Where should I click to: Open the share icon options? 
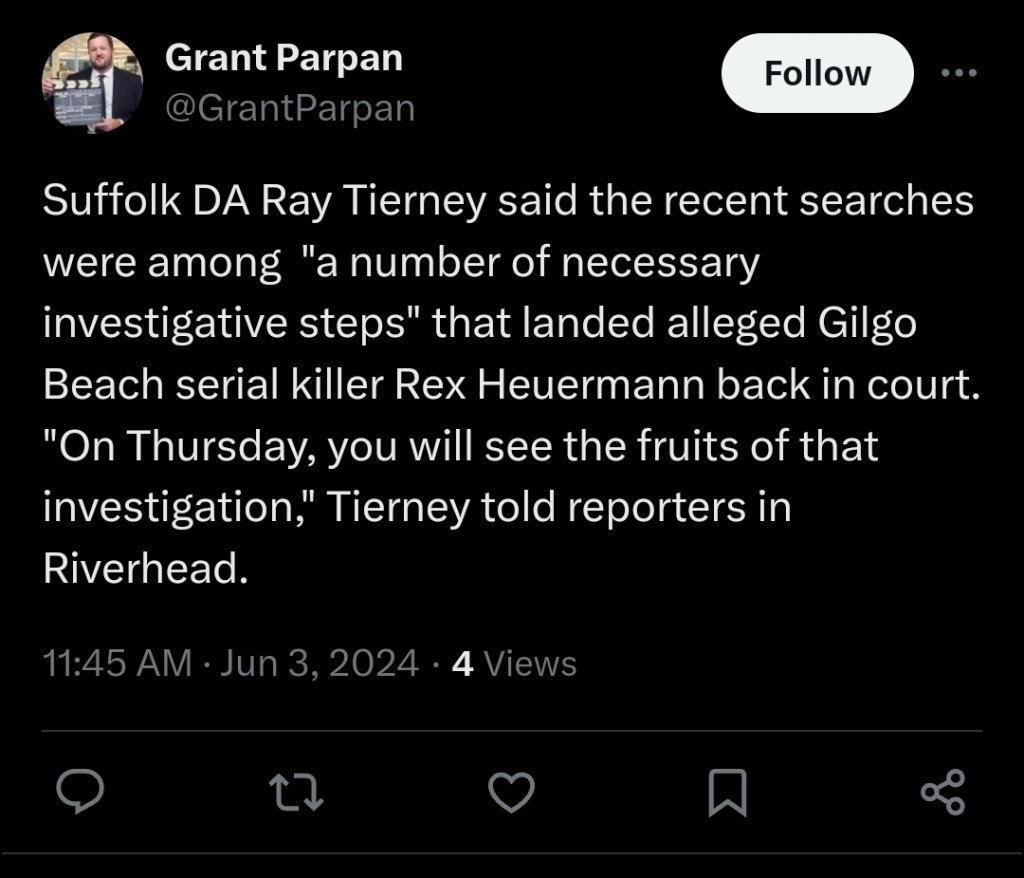click(x=942, y=793)
